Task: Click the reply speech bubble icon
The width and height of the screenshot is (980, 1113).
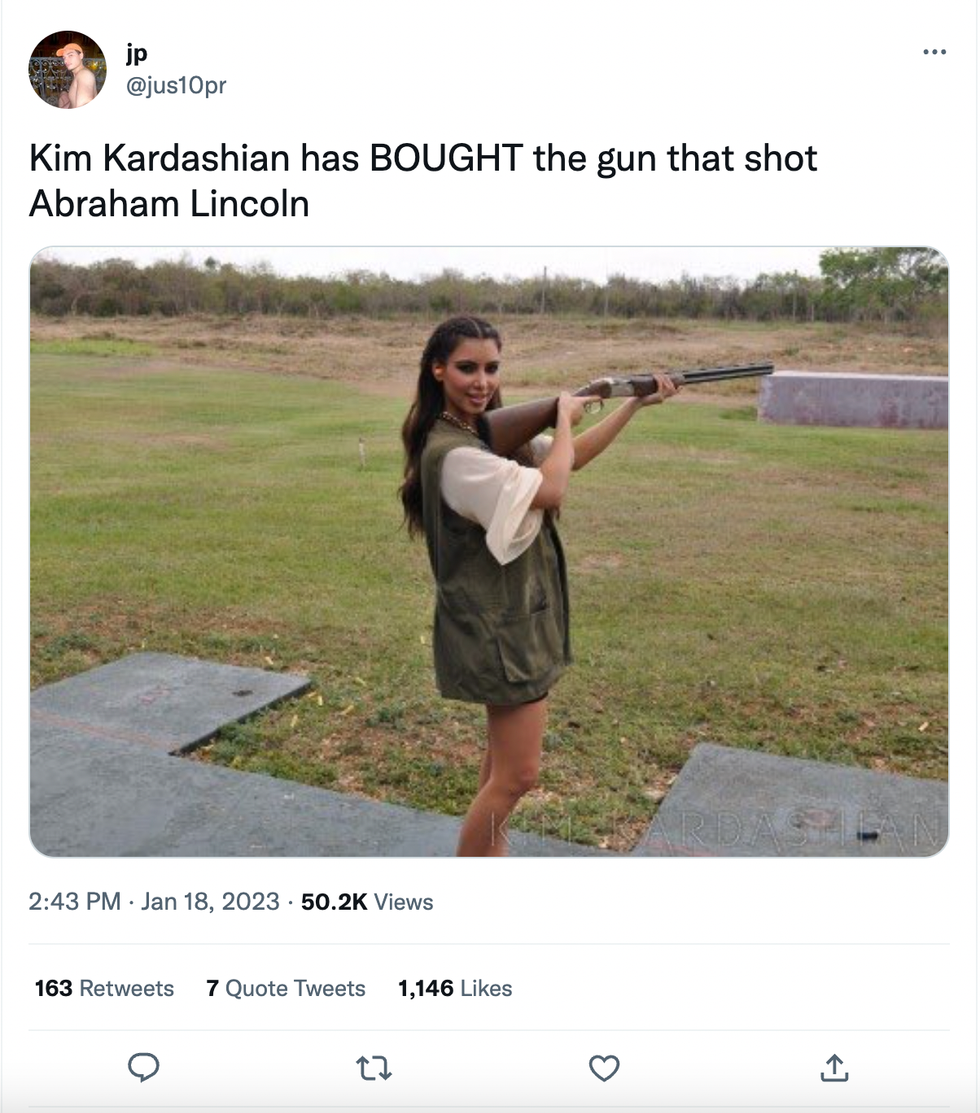Action: point(144,1067)
